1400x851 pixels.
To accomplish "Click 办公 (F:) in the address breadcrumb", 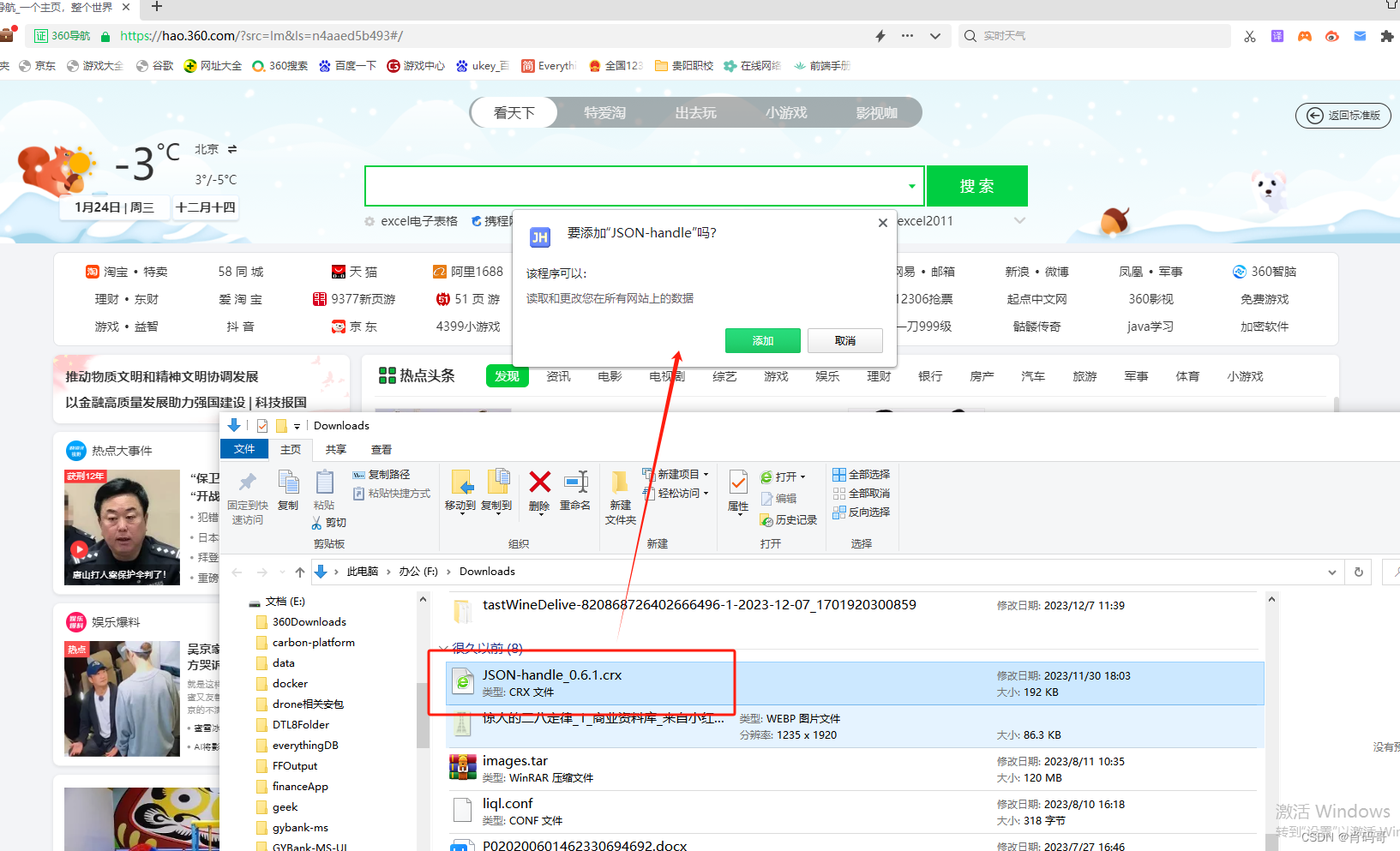I will (418, 572).
